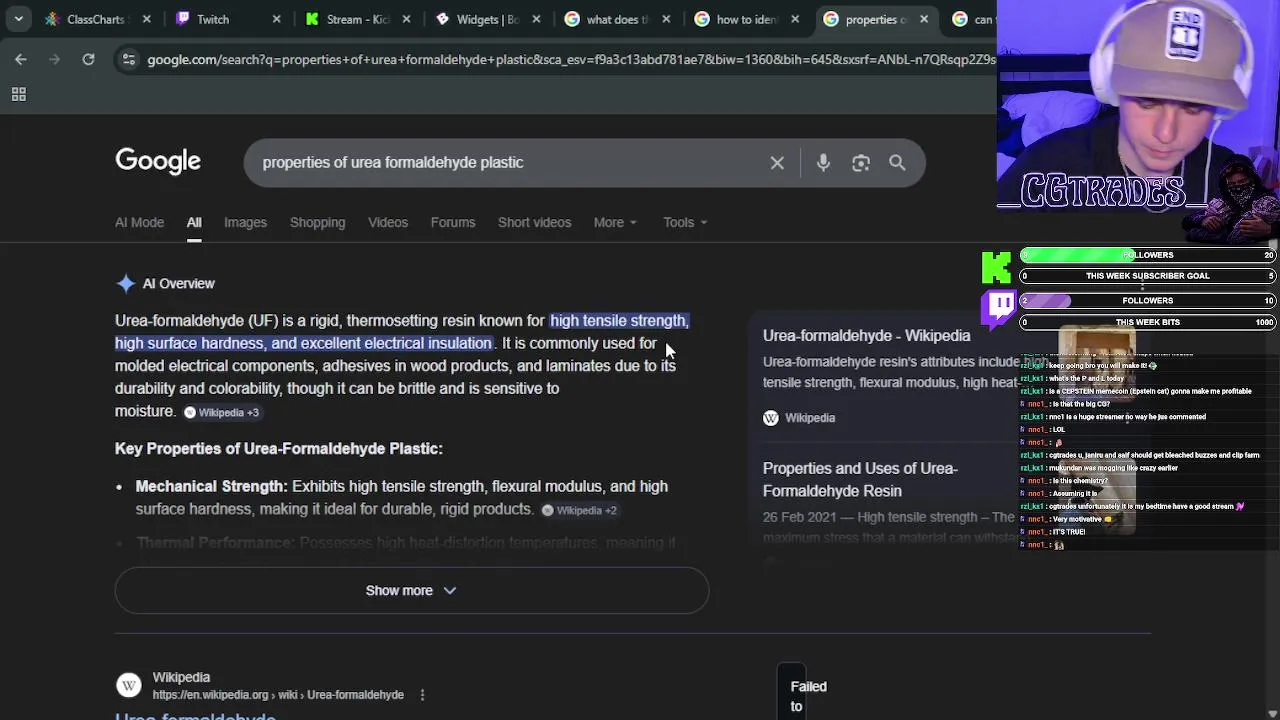
Task: Click the 'Mechanical Strength:' bullet label
Action: click(x=211, y=486)
